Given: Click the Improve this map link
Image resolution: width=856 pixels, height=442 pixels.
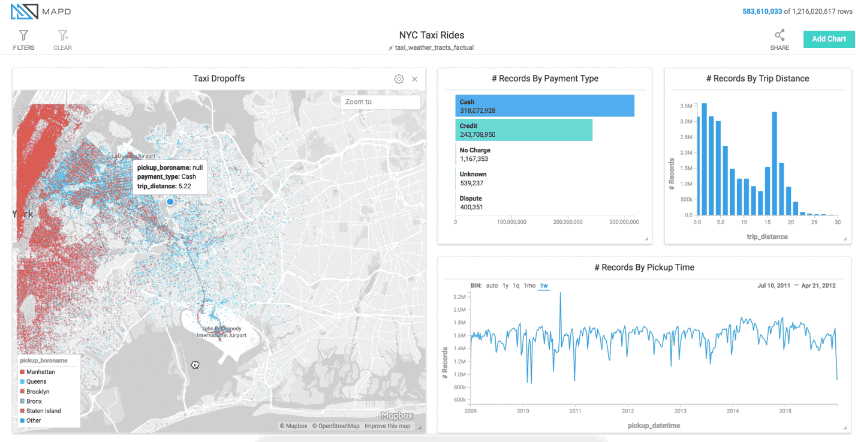Looking at the screenshot, I should (388, 426).
